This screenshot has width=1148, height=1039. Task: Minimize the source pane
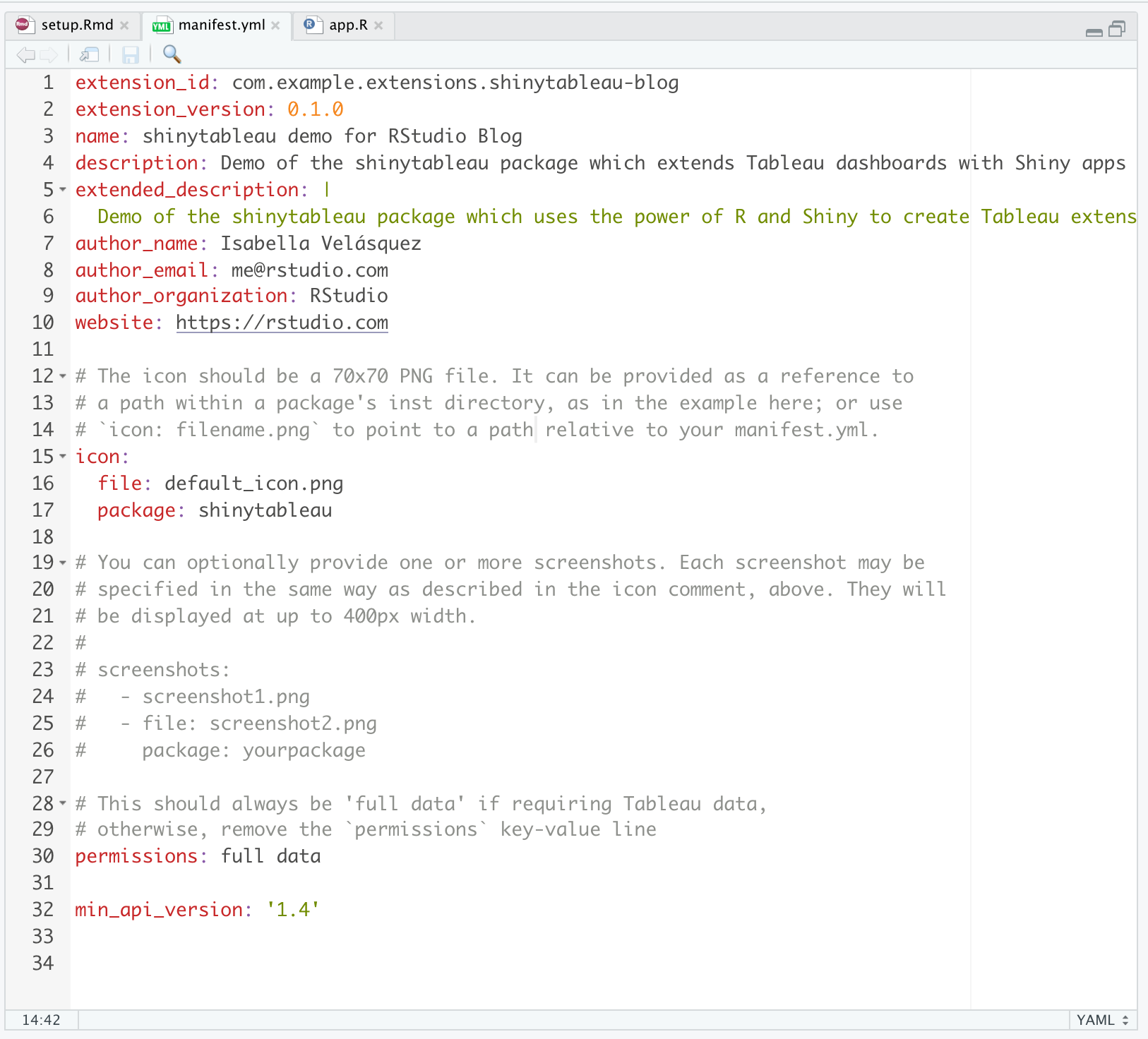tap(1094, 32)
